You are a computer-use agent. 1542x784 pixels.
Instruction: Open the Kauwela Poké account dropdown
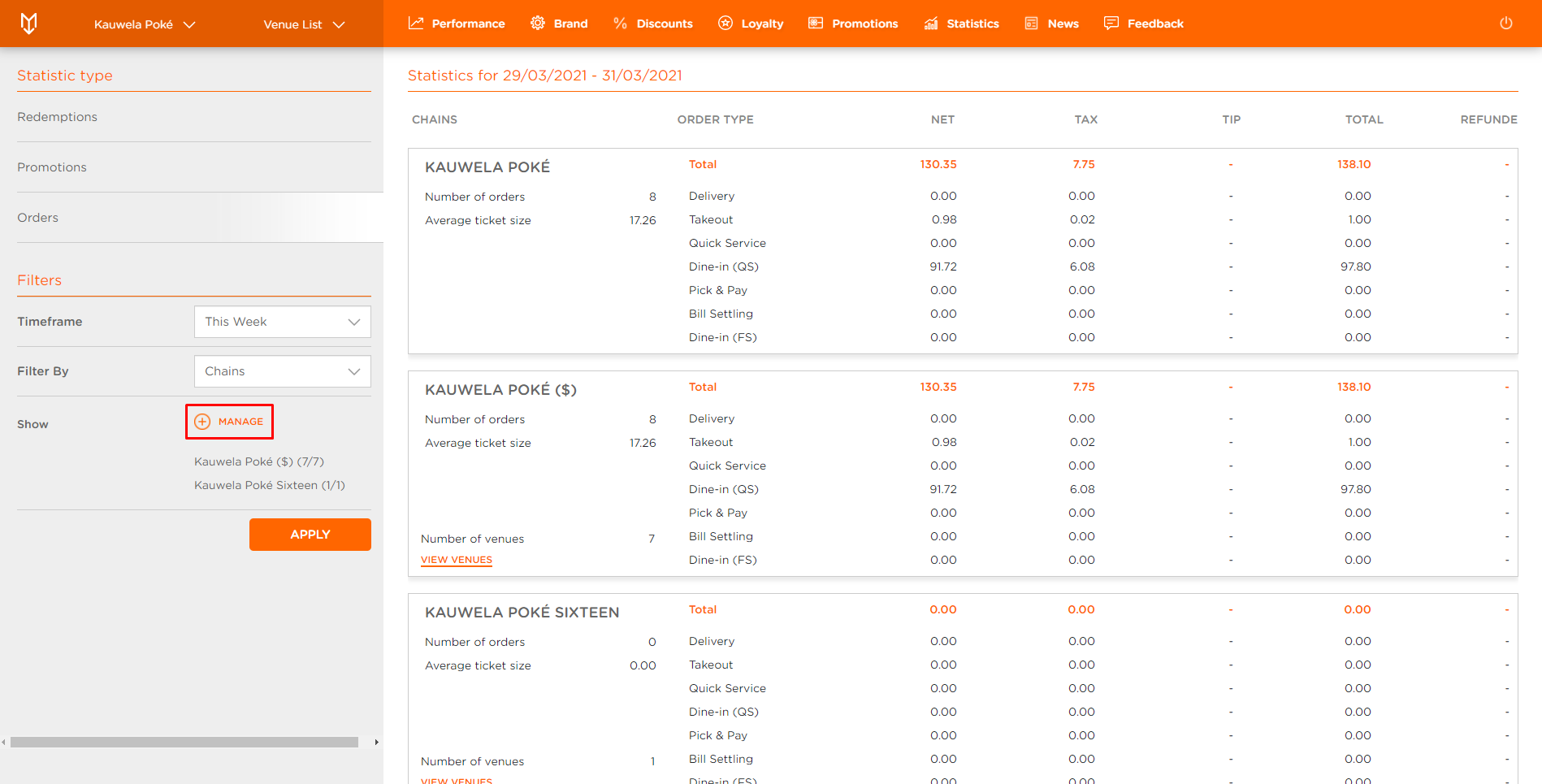(145, 24)
